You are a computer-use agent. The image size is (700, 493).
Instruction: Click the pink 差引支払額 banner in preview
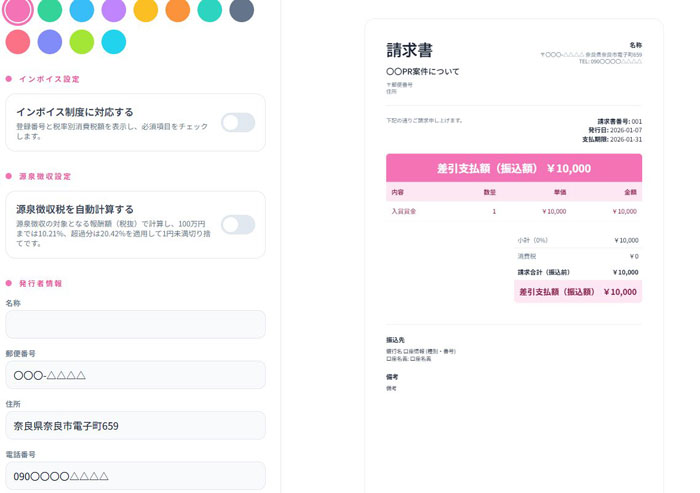click(x=513, y=168)
